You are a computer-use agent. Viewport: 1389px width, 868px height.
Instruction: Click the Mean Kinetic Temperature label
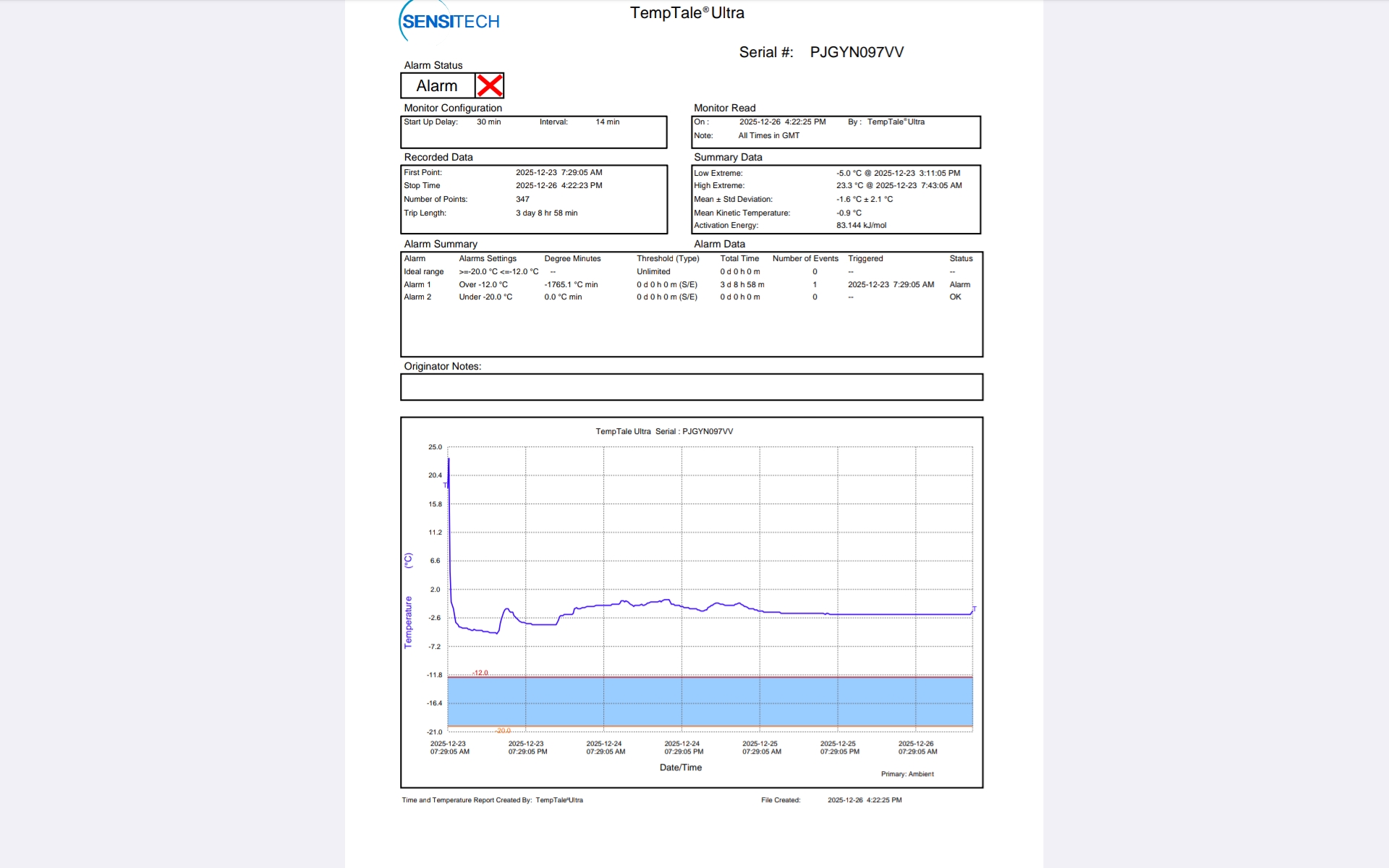tap(742, 213)
